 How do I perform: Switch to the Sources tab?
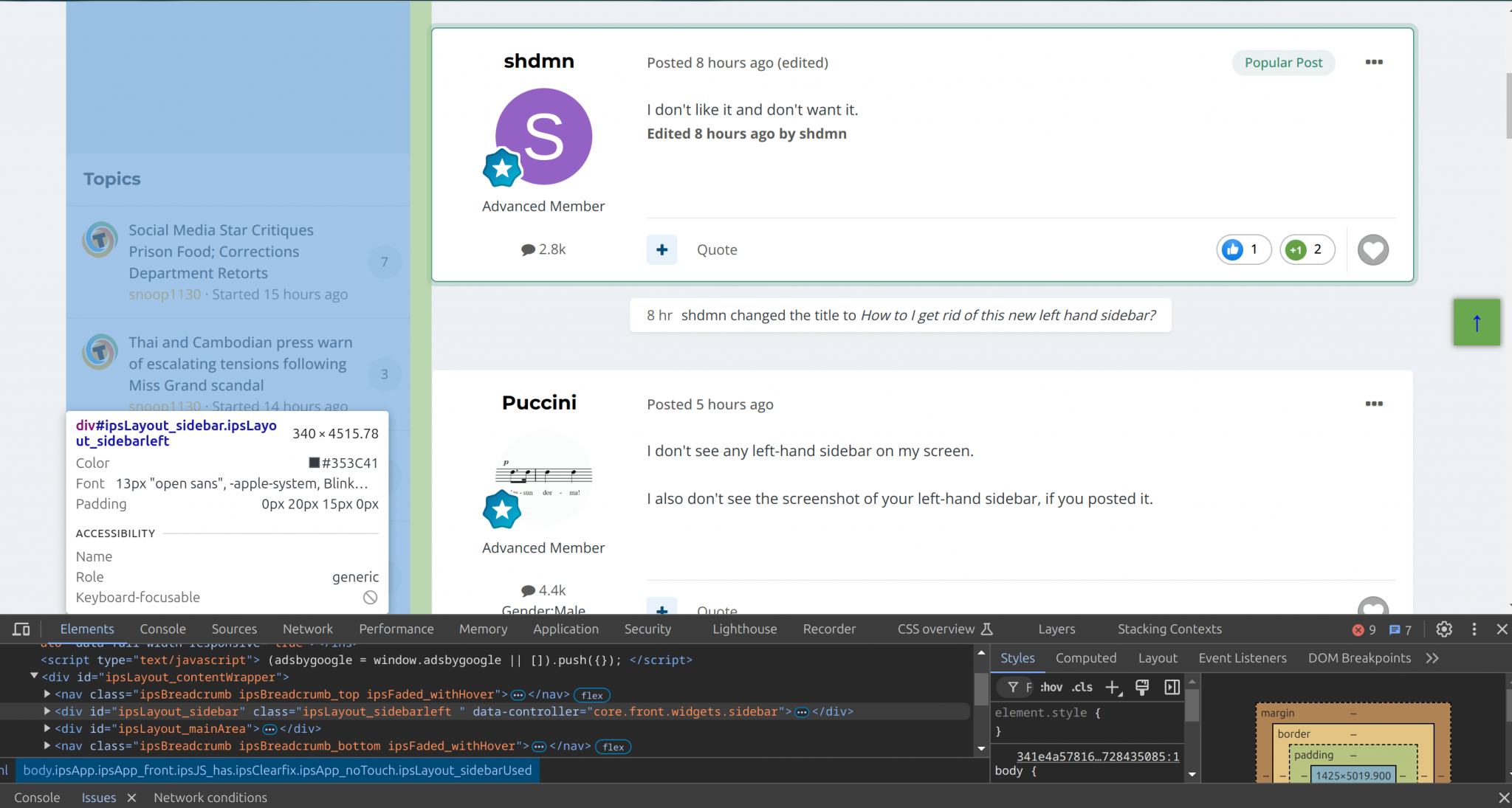click(x=234, y=629)
